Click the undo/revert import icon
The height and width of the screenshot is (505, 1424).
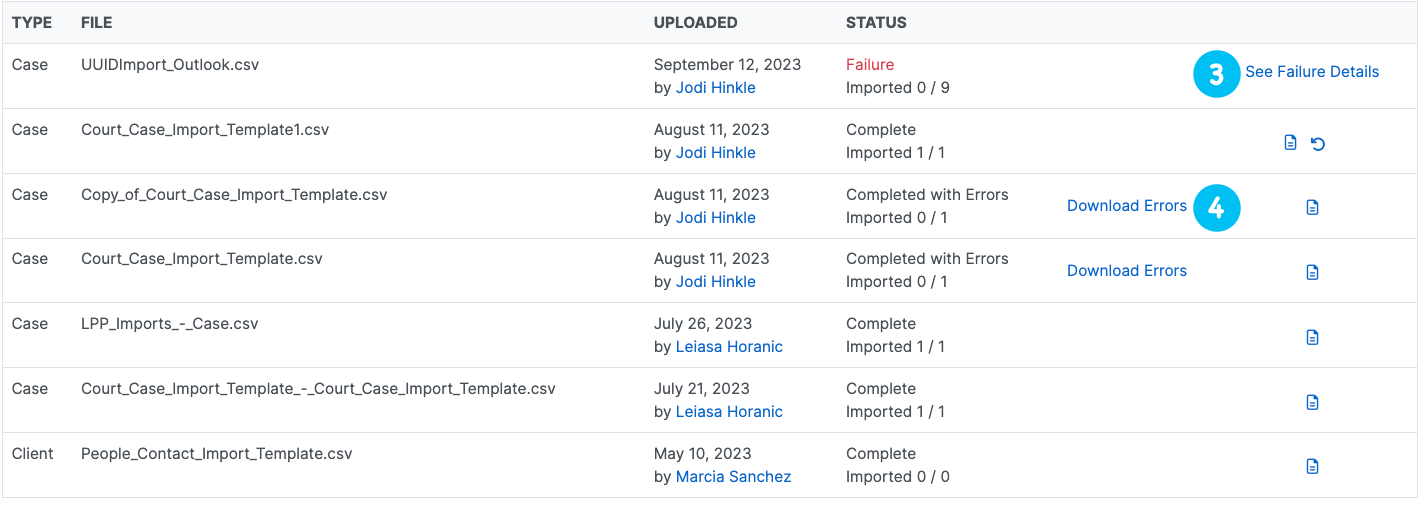click(x=1318, y=143)
